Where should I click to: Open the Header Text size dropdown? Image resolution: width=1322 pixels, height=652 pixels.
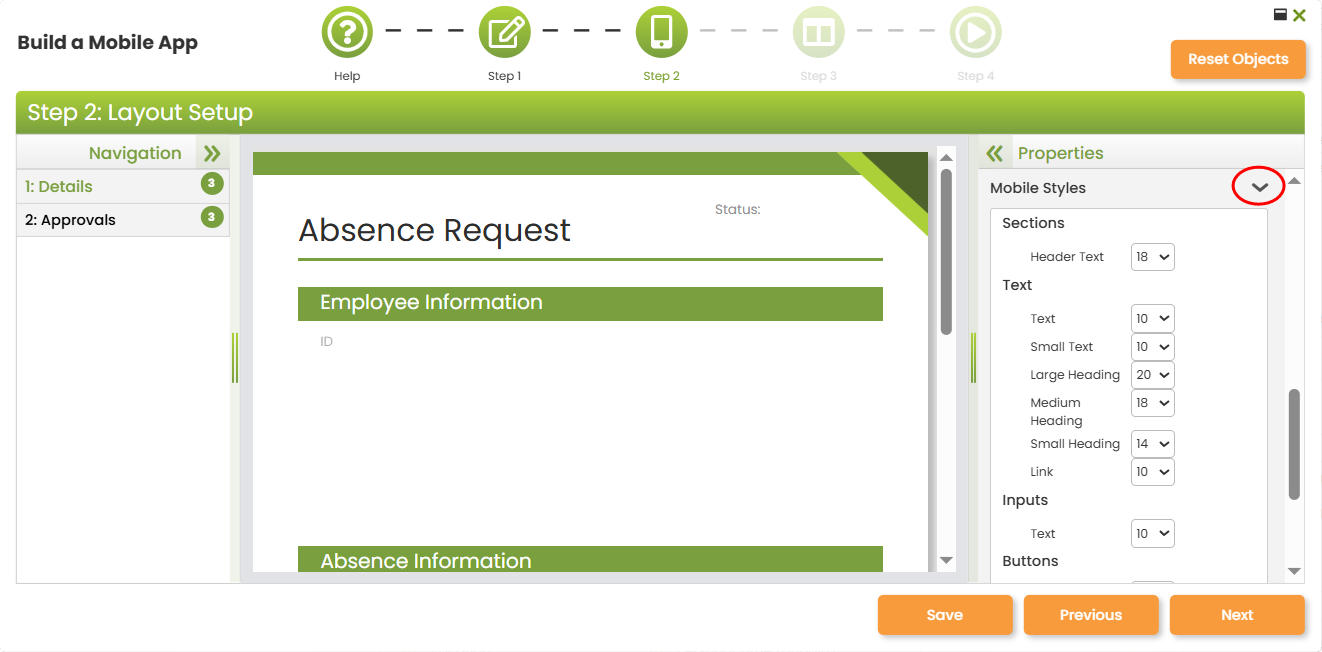coord(1152,257)
